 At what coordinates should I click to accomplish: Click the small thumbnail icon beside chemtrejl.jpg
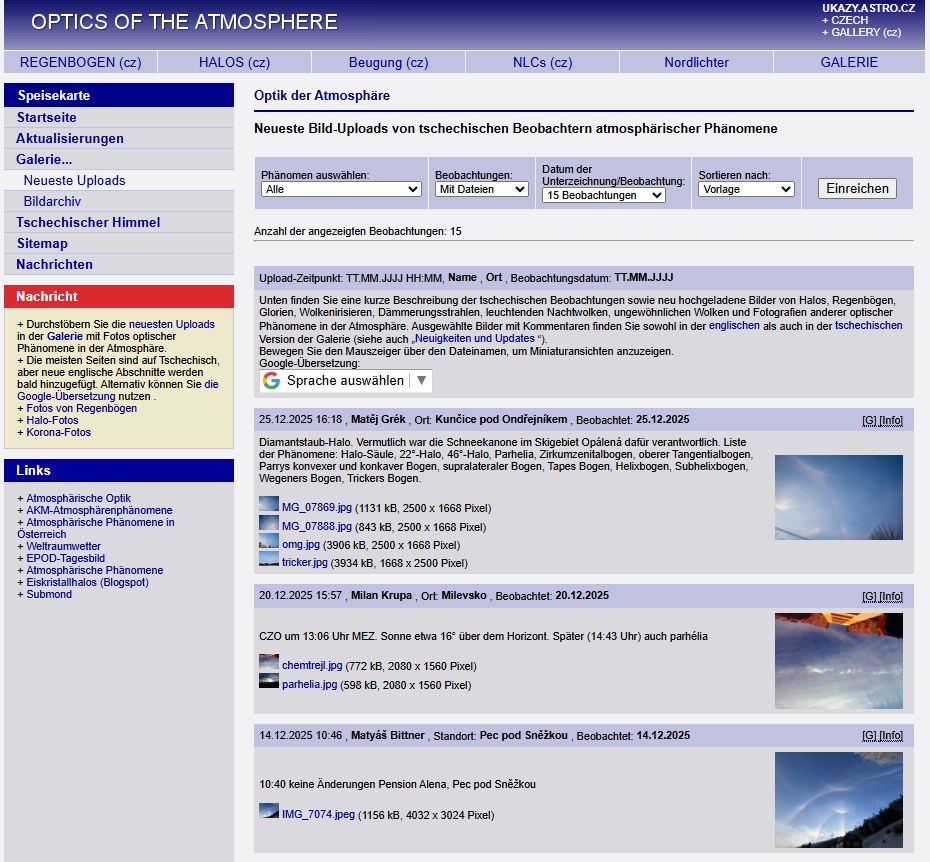(x=268, y=663)
